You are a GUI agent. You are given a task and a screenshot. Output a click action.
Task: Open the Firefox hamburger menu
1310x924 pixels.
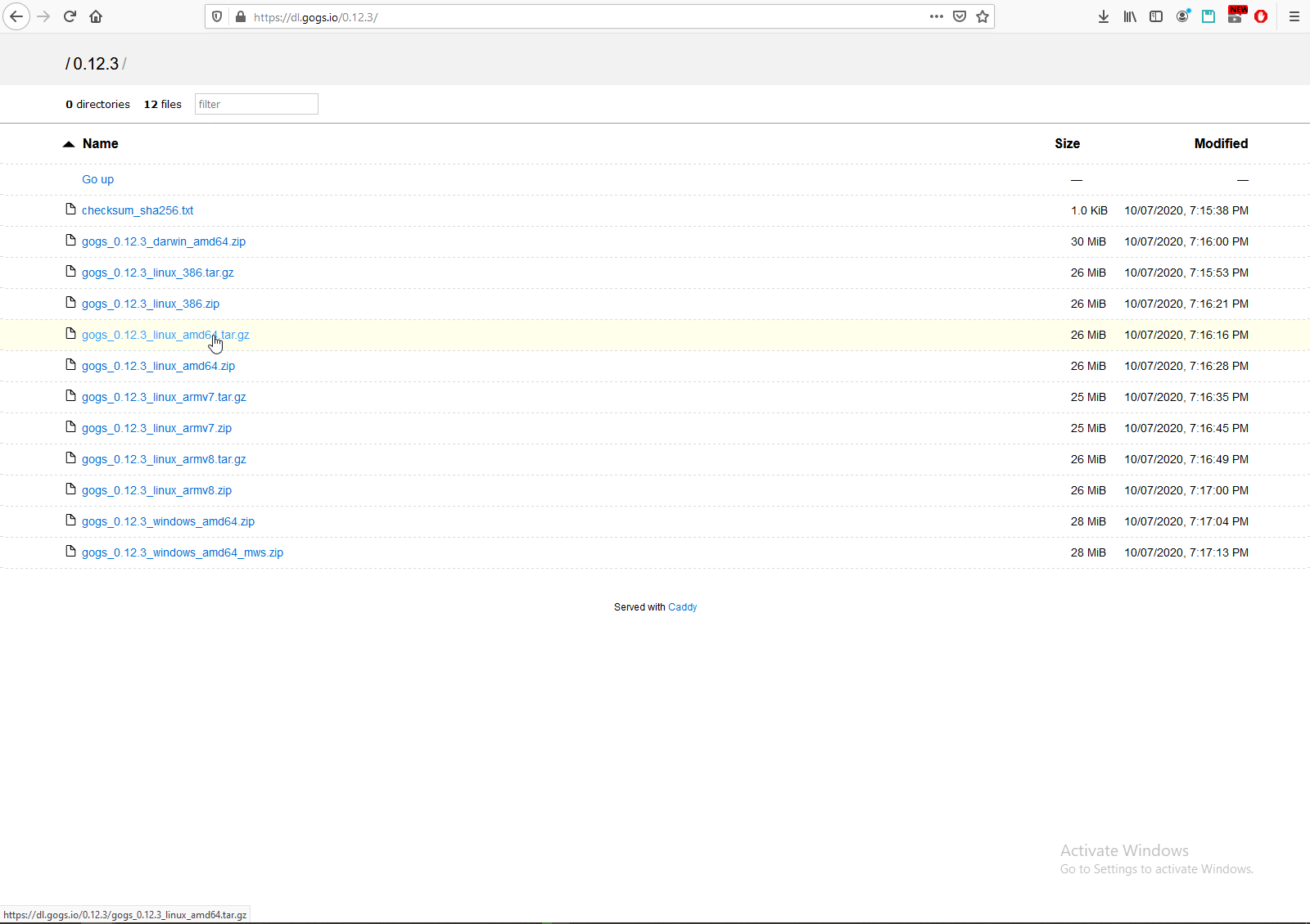click(1294, 16)
